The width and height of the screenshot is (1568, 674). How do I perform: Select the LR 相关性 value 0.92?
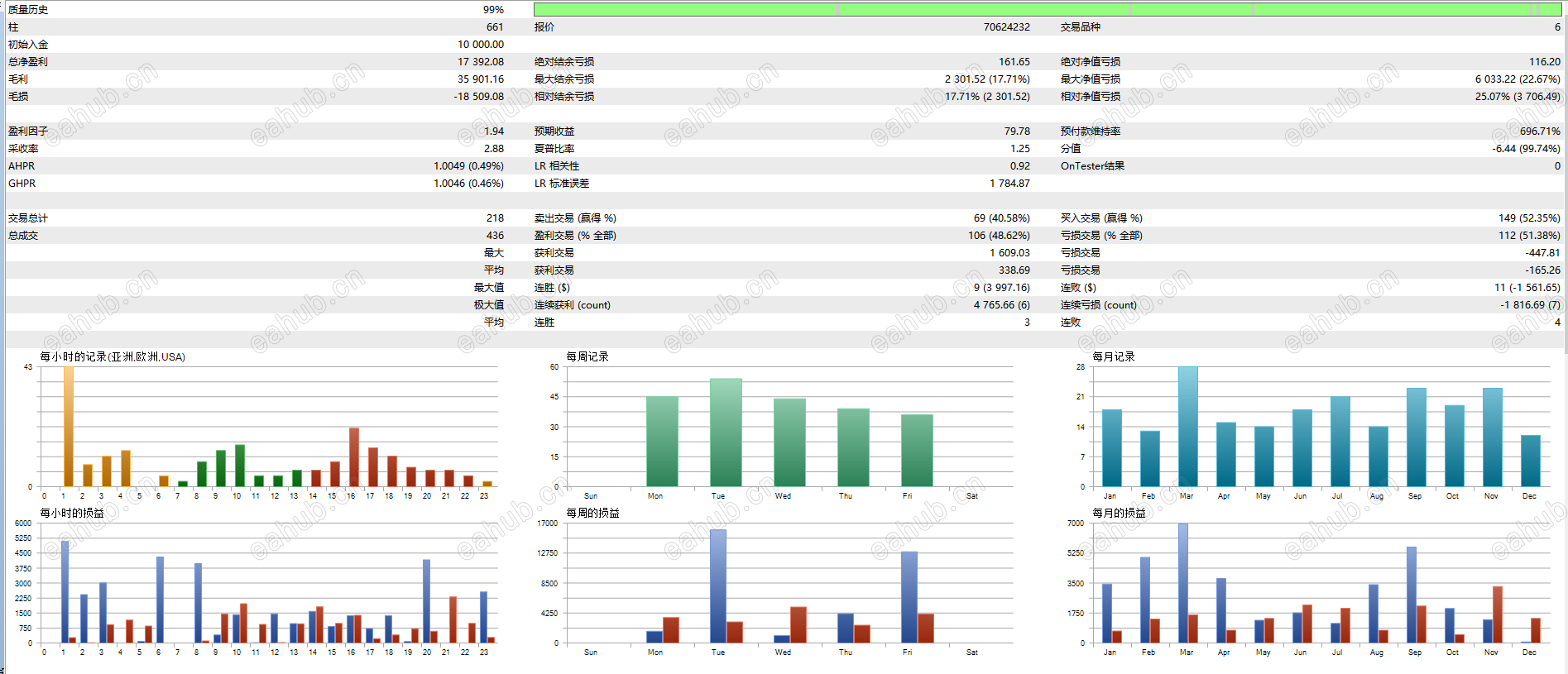(x=1020, y=166)
